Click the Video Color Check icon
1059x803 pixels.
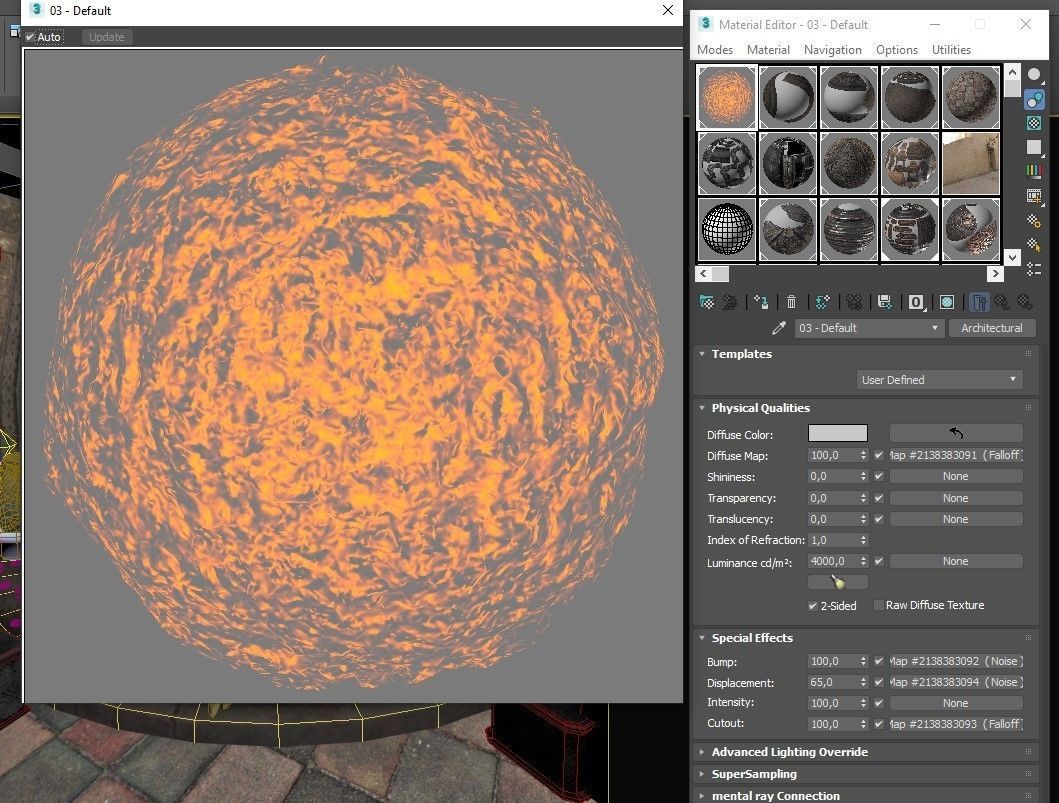[x=1034, y=172]
